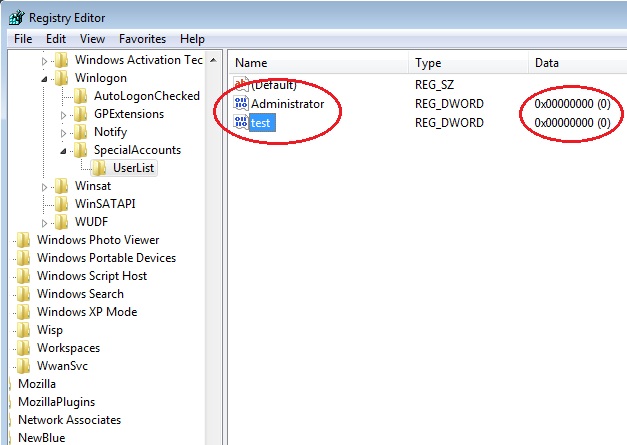Image resolution: width=627 pixels, height=445 pixels.
Task: Click the Winsat folder icon
Action: [x=62, y=186]
